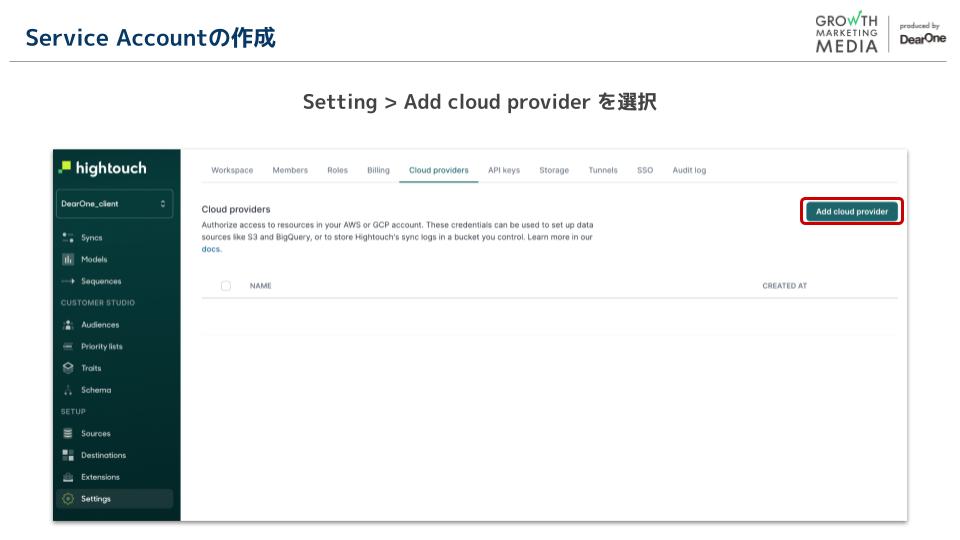This screenshot has width=960, height=540.
Task: Open the Models page label
Action: pyautogui.click(x=94, y=260)
